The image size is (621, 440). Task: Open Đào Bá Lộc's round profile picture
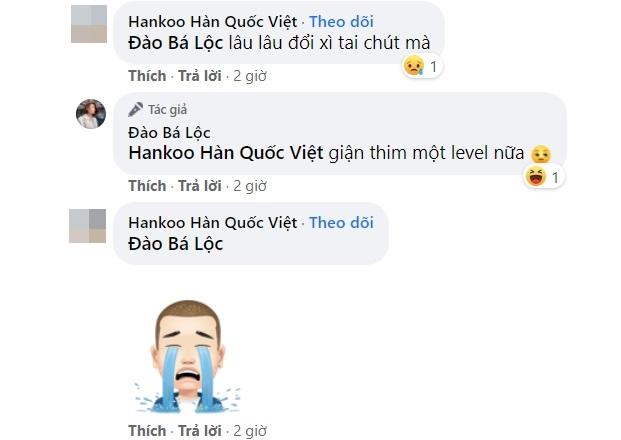pos(91,114)
